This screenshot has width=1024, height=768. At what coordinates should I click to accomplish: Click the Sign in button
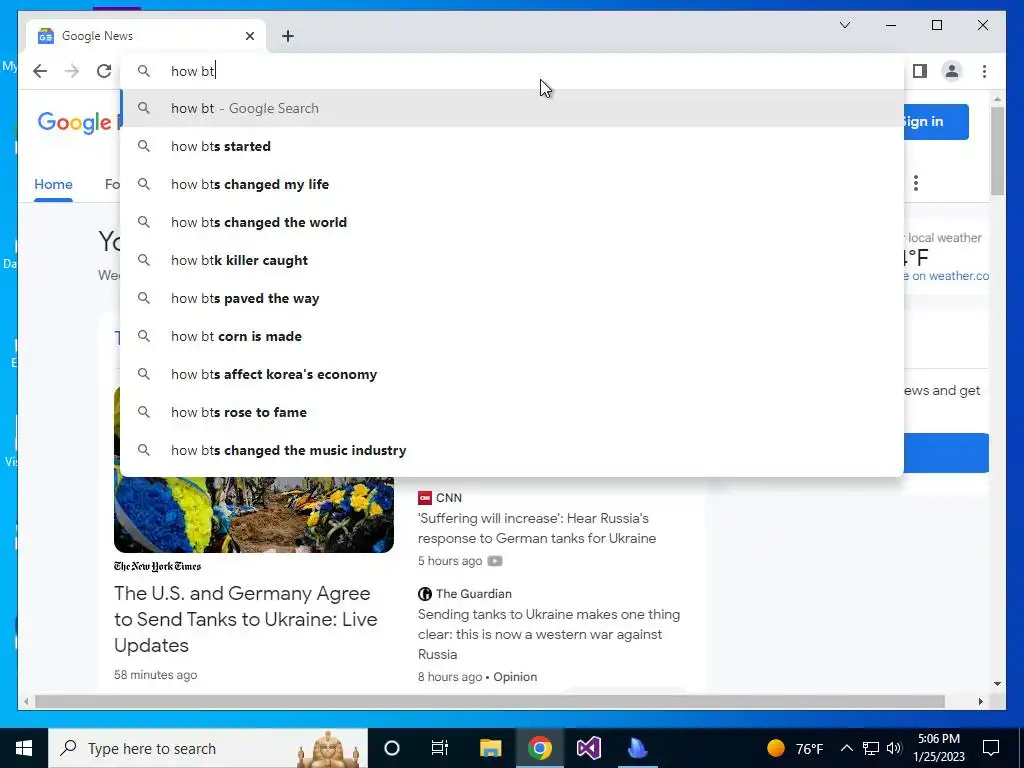(936, 121)
